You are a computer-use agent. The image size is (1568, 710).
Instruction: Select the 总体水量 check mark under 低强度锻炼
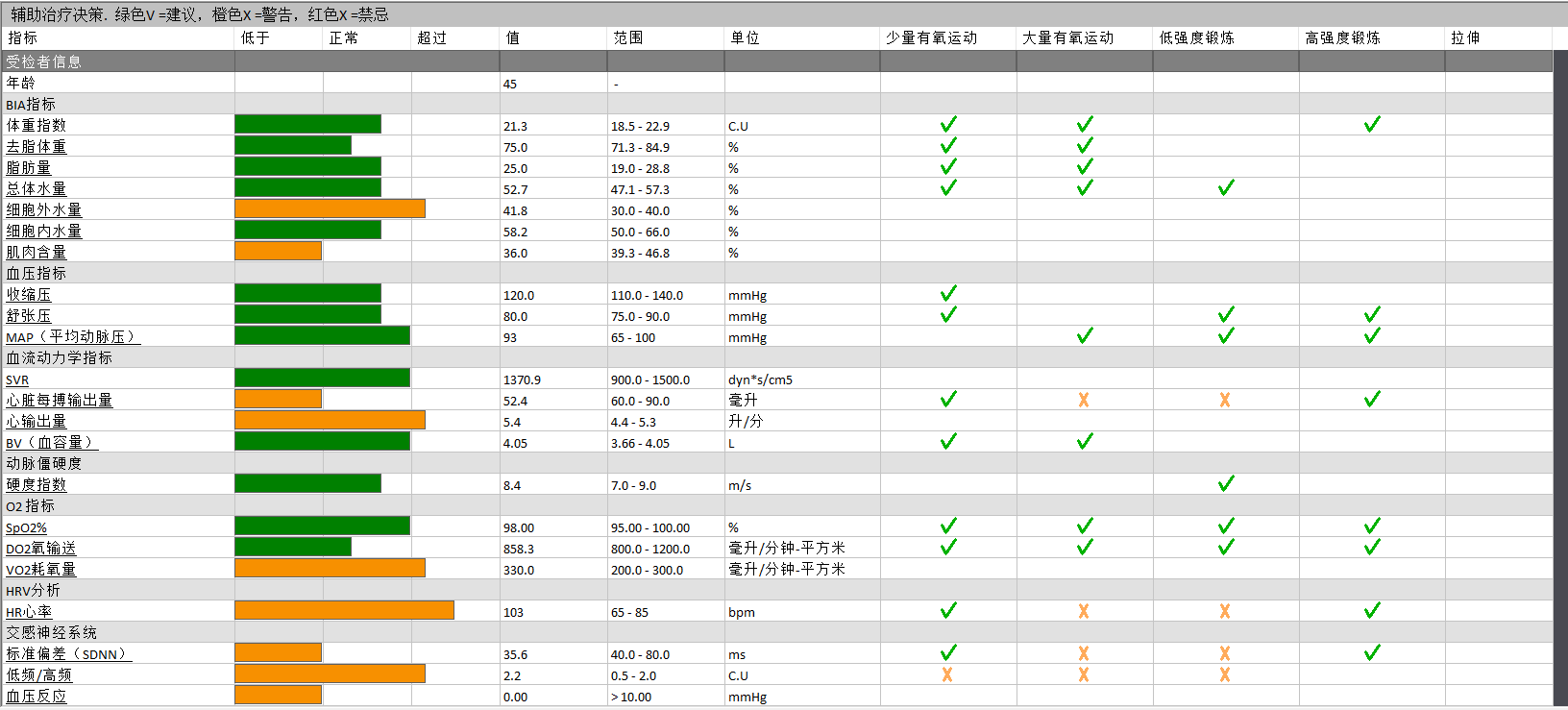pos(1226,188)
